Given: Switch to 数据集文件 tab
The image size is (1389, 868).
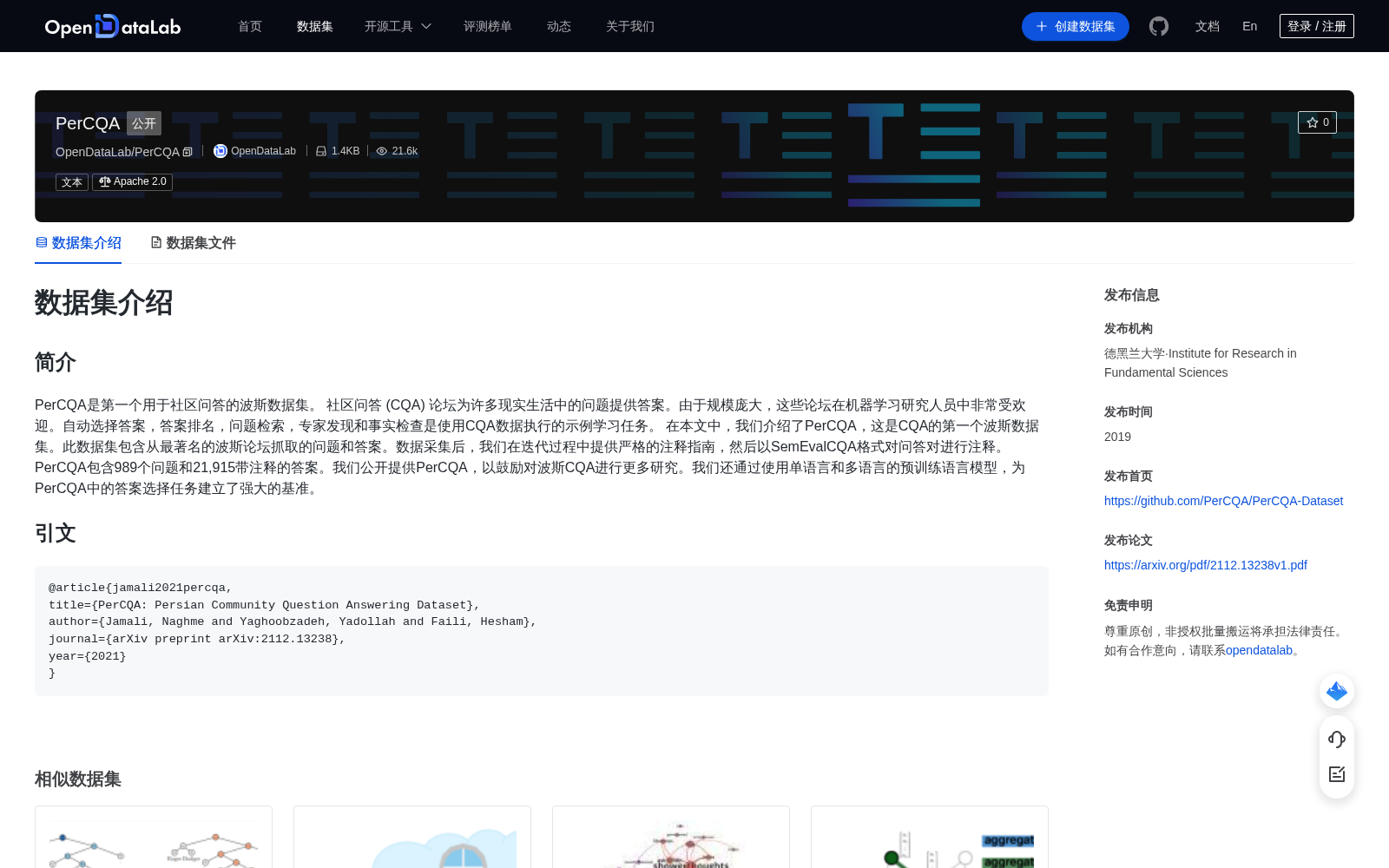Looking at the screenshot, I should point(193,243).
